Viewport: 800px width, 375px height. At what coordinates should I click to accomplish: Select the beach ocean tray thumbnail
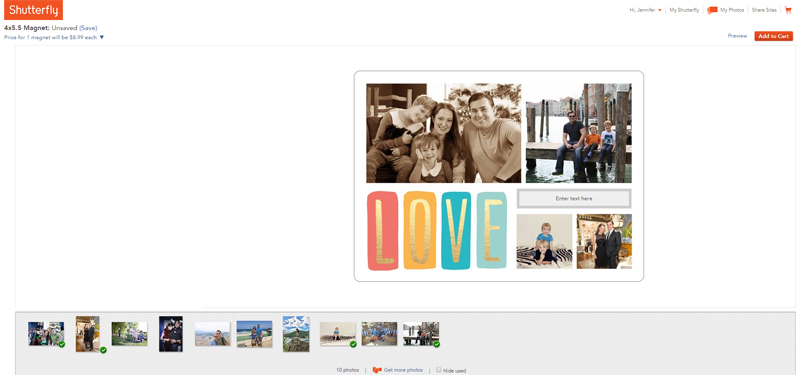click(254, 334)
